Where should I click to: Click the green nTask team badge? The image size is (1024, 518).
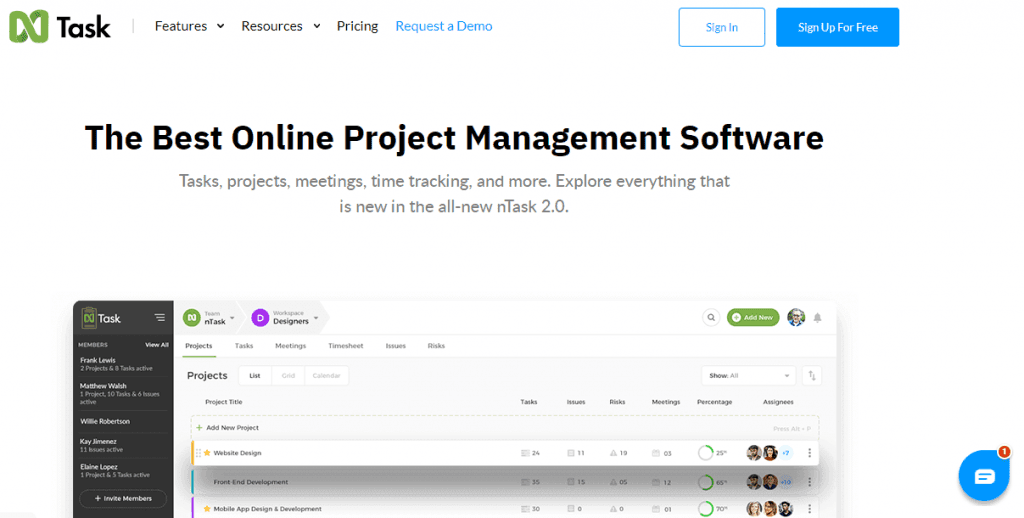pos(191,317)
